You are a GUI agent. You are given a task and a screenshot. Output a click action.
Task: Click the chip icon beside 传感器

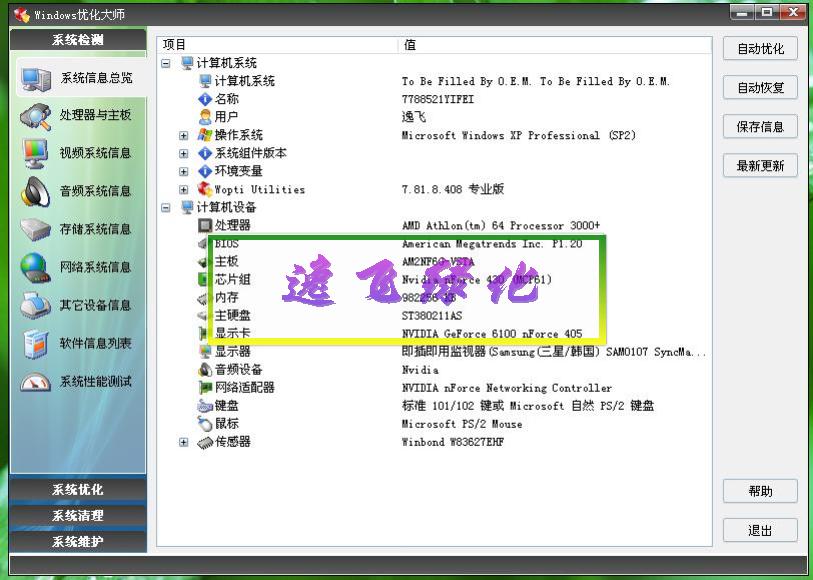tap(205, 442)
